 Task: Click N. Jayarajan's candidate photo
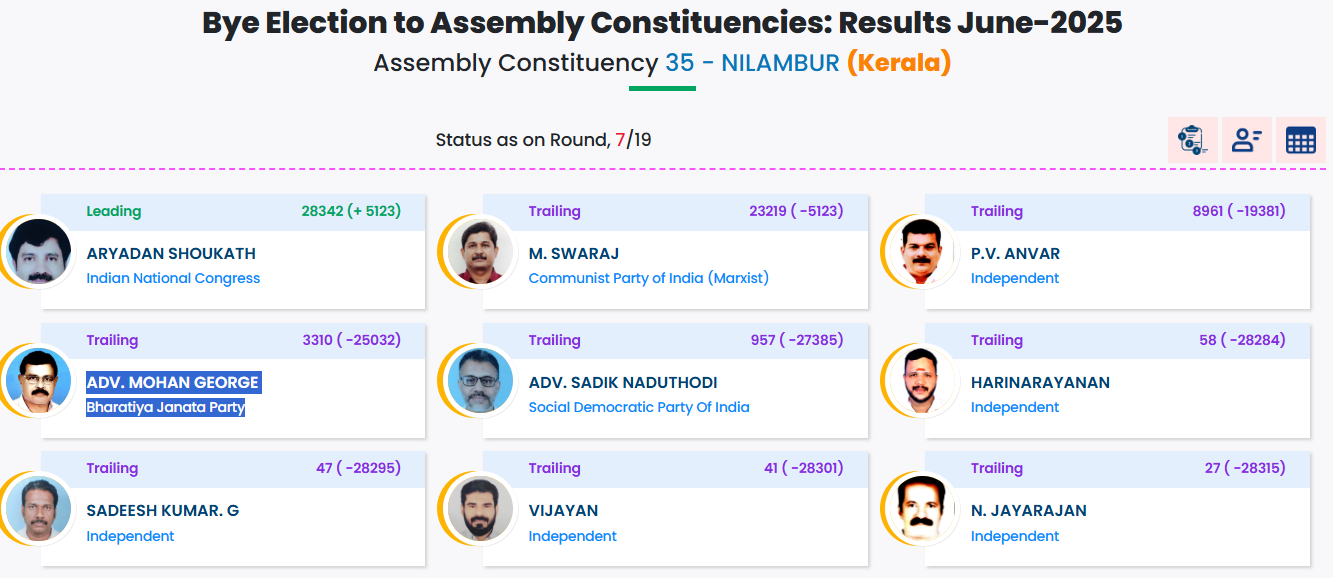pyautogui.click(x=922, y=509)
